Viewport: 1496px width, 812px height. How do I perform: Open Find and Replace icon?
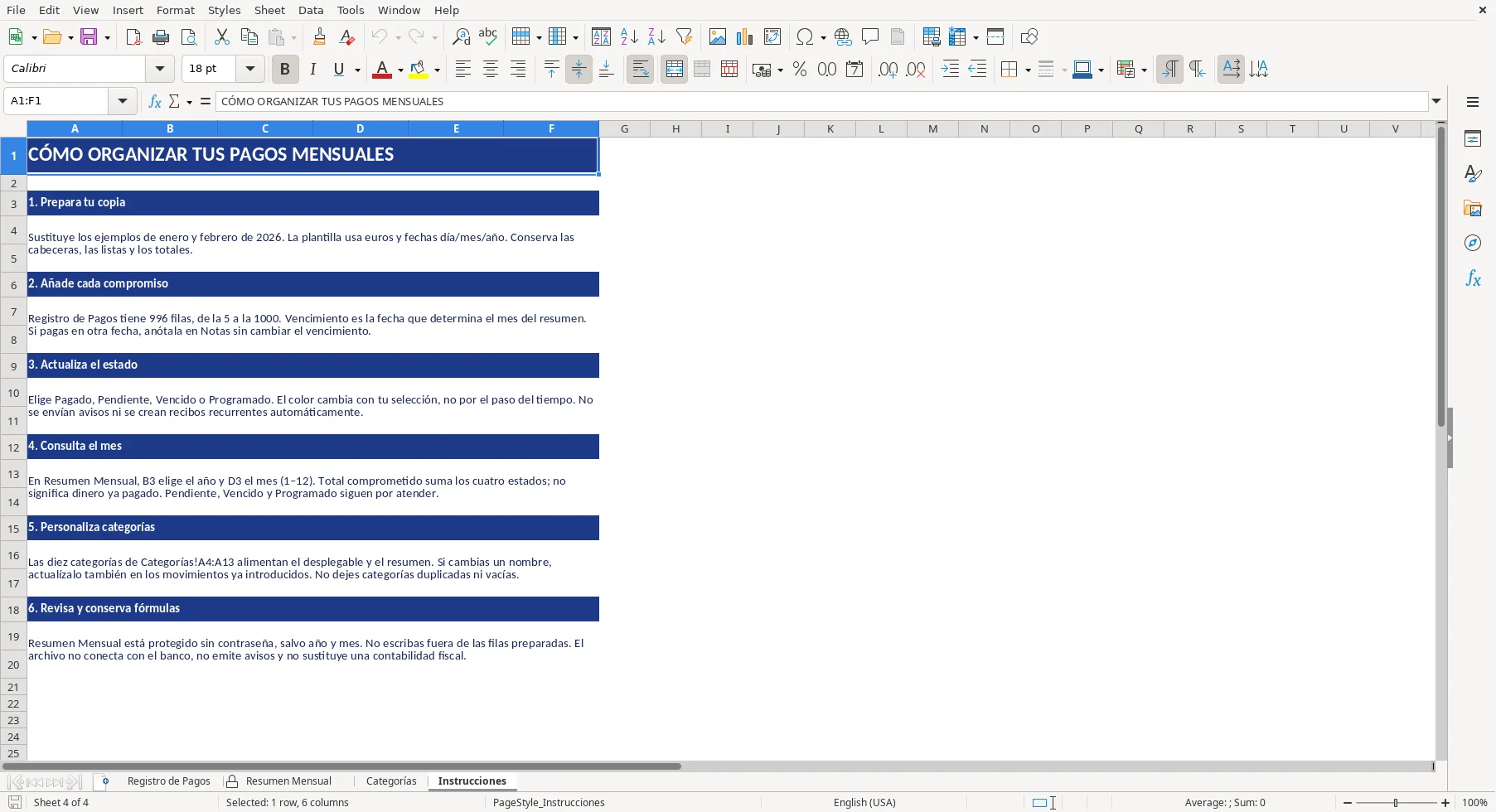[x=461, y=36]
